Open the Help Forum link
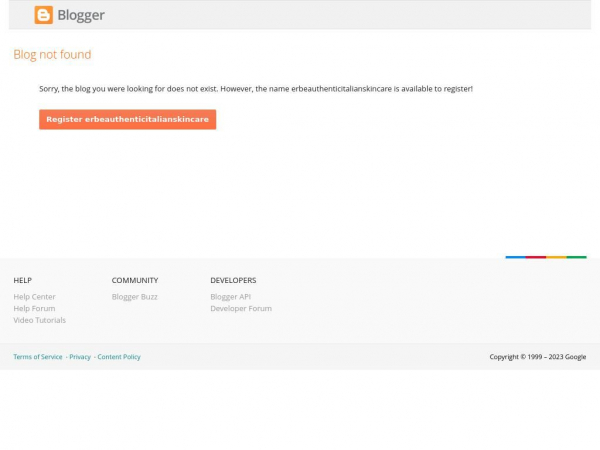The image size is (600, 450). coord(34,308)
